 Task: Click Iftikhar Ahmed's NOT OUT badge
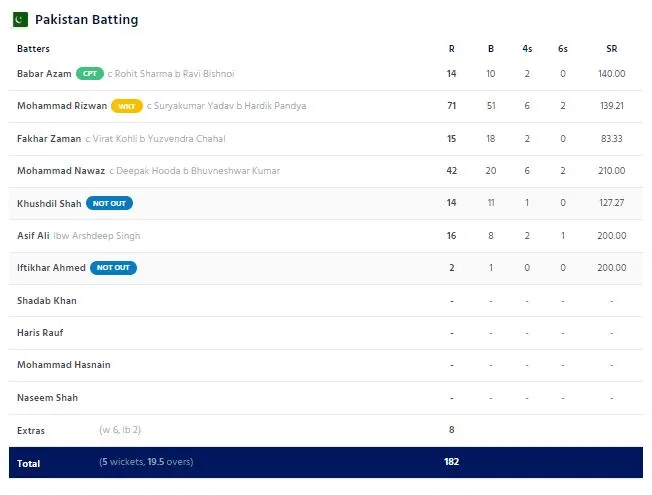(113, 268)
